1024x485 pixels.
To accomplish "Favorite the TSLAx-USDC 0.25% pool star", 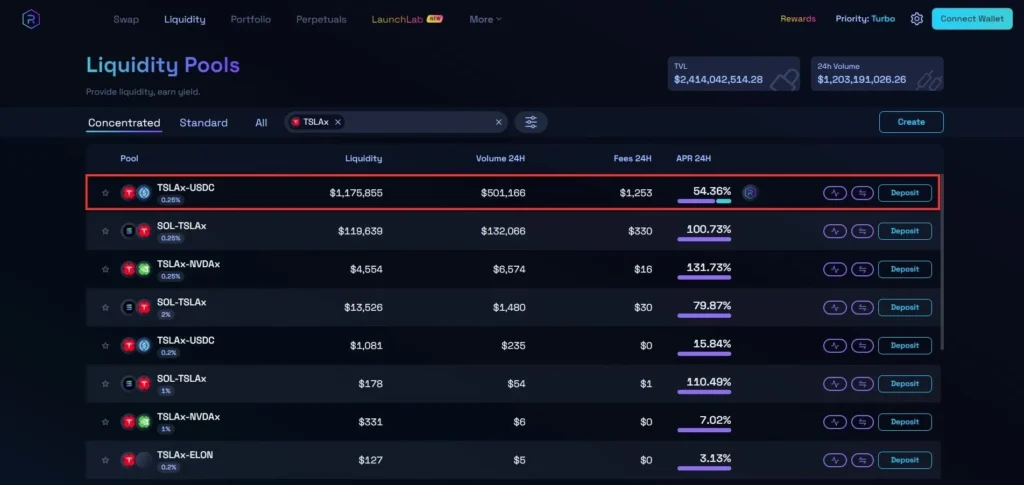I will click(x=105, y=193).
